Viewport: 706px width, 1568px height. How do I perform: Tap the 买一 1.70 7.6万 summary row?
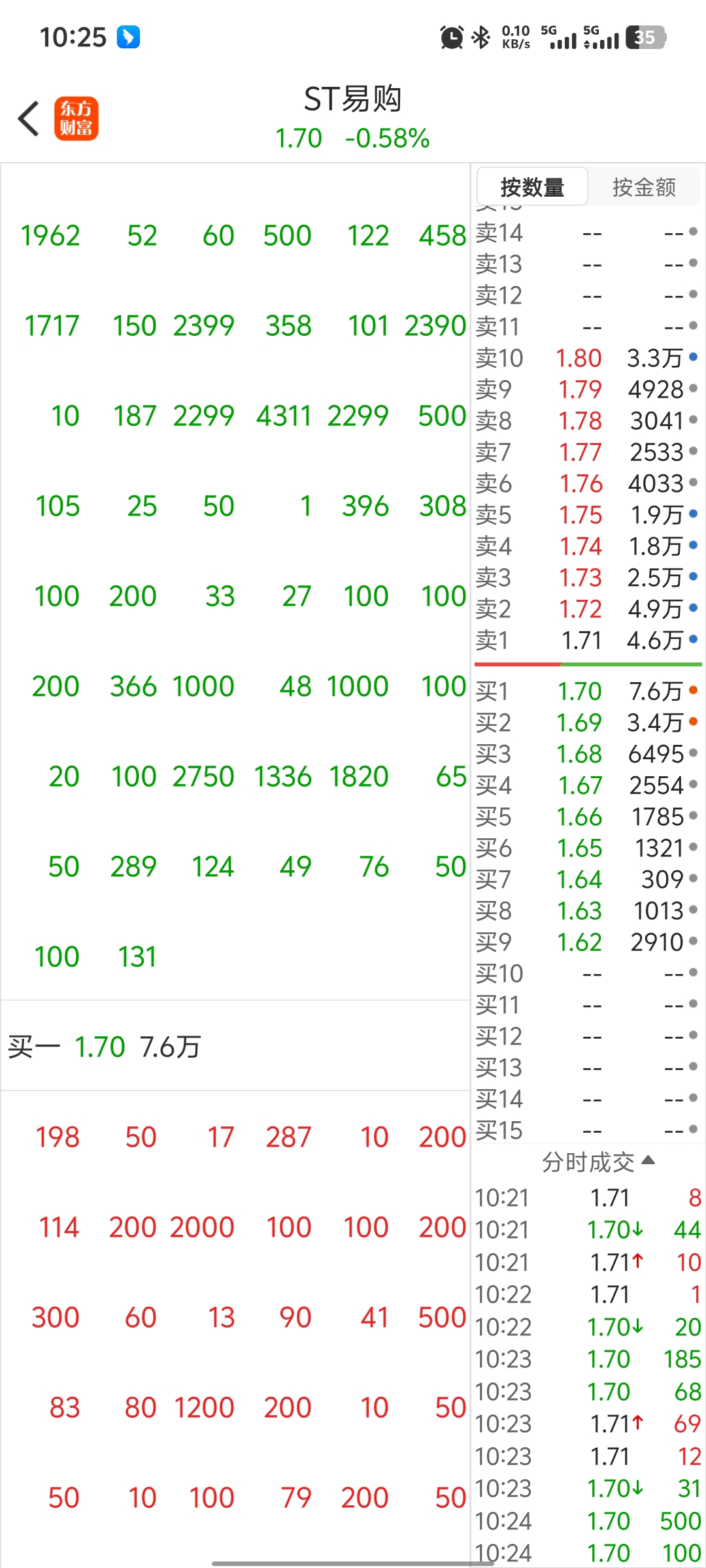235,1046
